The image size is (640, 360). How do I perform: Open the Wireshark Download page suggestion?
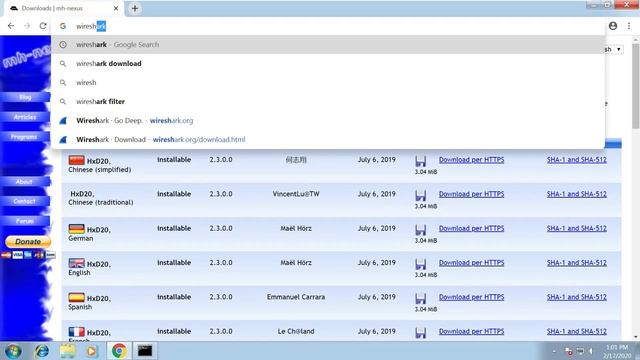328,140
